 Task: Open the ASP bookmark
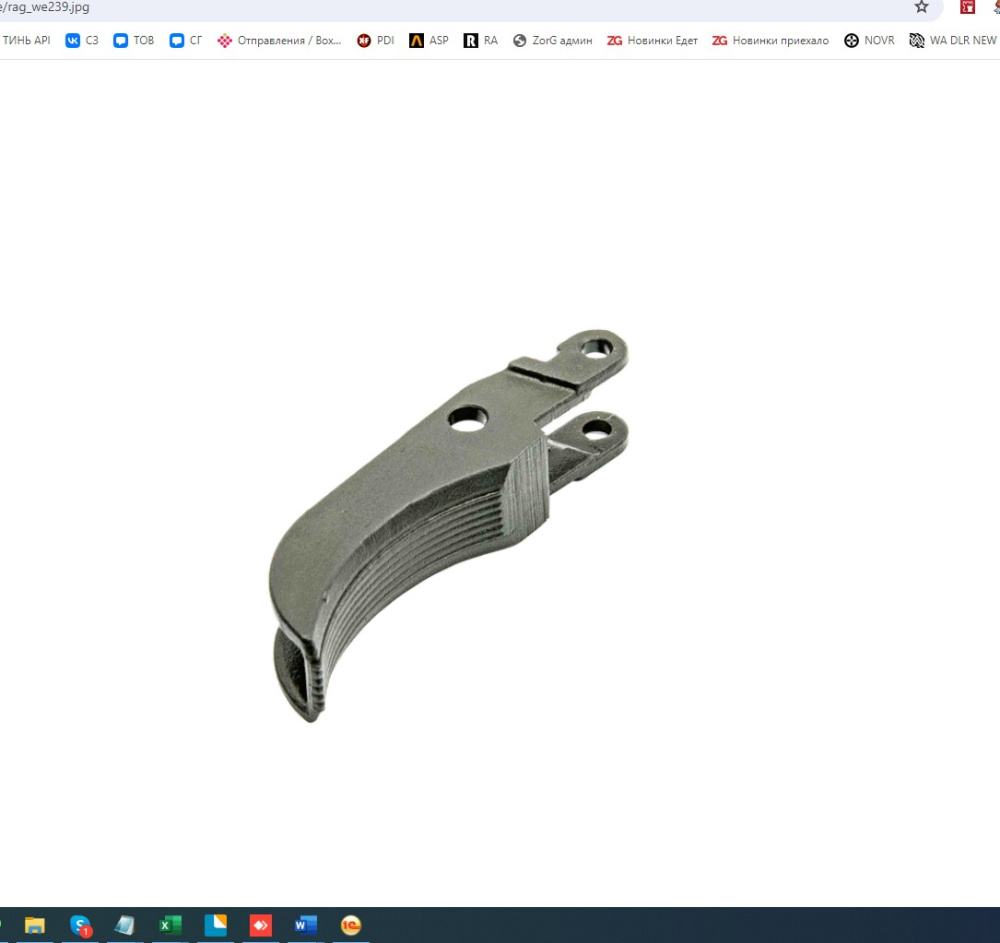[x=429, y=40]
